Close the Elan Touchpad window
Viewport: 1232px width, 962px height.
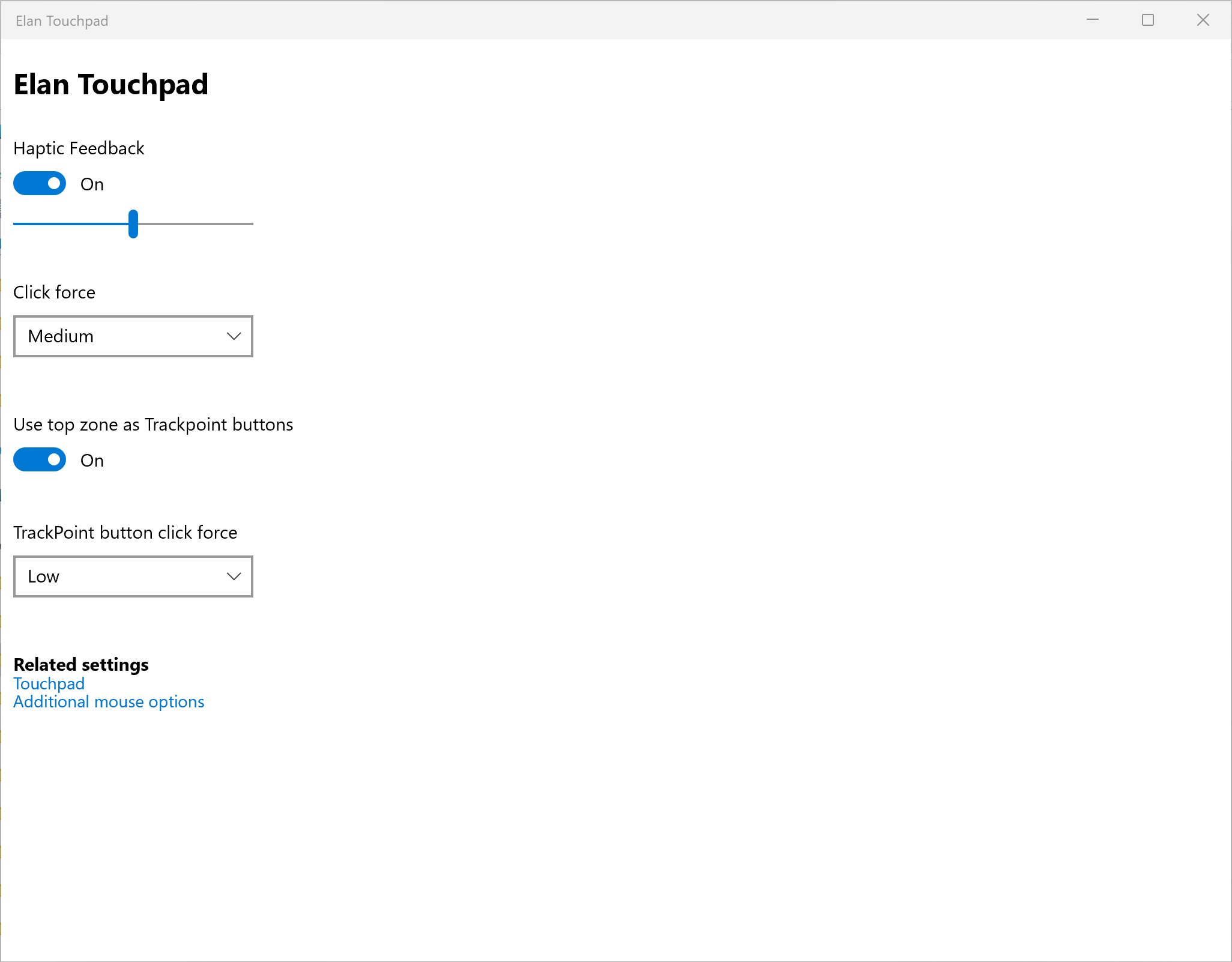point(1203,20)
